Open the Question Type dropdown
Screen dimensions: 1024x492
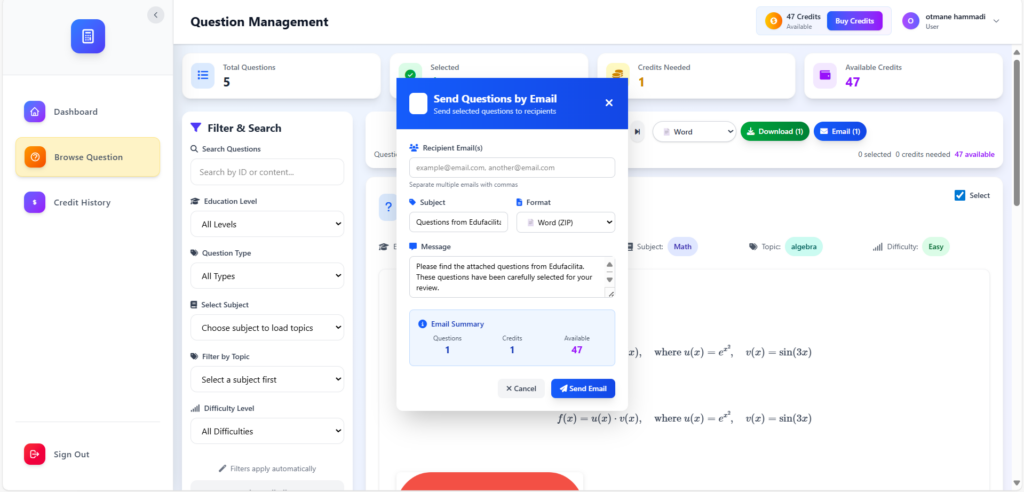coord(267,276)
